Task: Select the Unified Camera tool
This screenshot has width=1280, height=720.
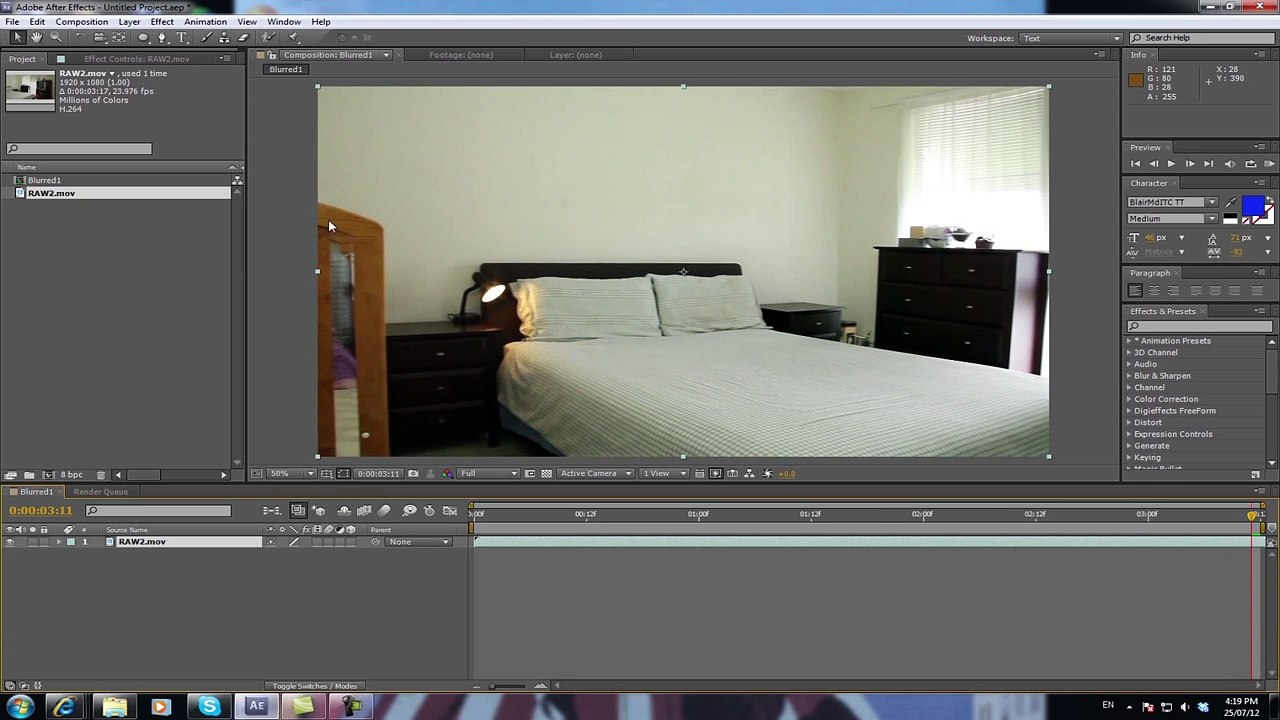Action: [x=100, y=38]
